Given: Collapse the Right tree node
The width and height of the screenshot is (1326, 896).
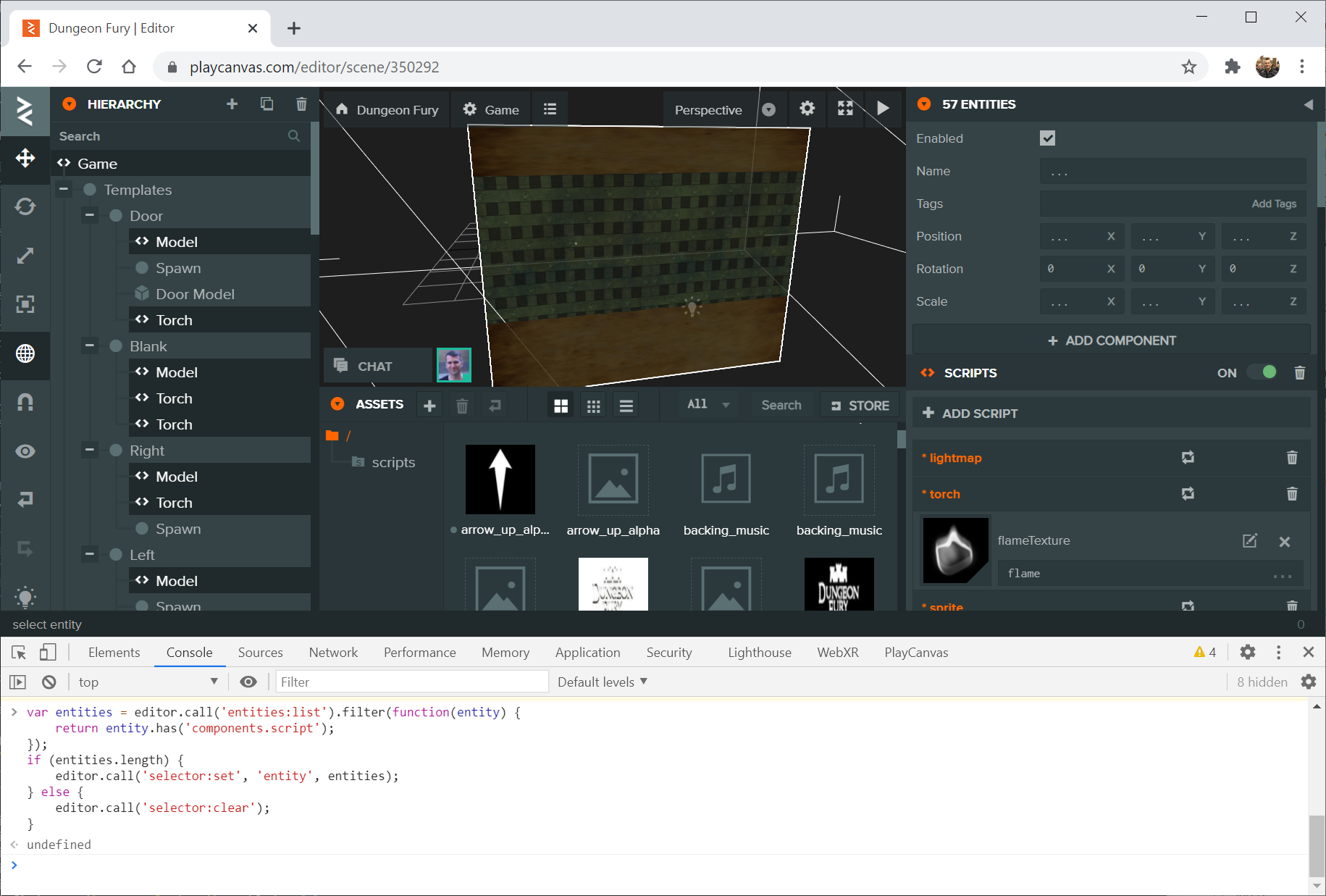Looking at the screenshot, I should coord(90,450).
